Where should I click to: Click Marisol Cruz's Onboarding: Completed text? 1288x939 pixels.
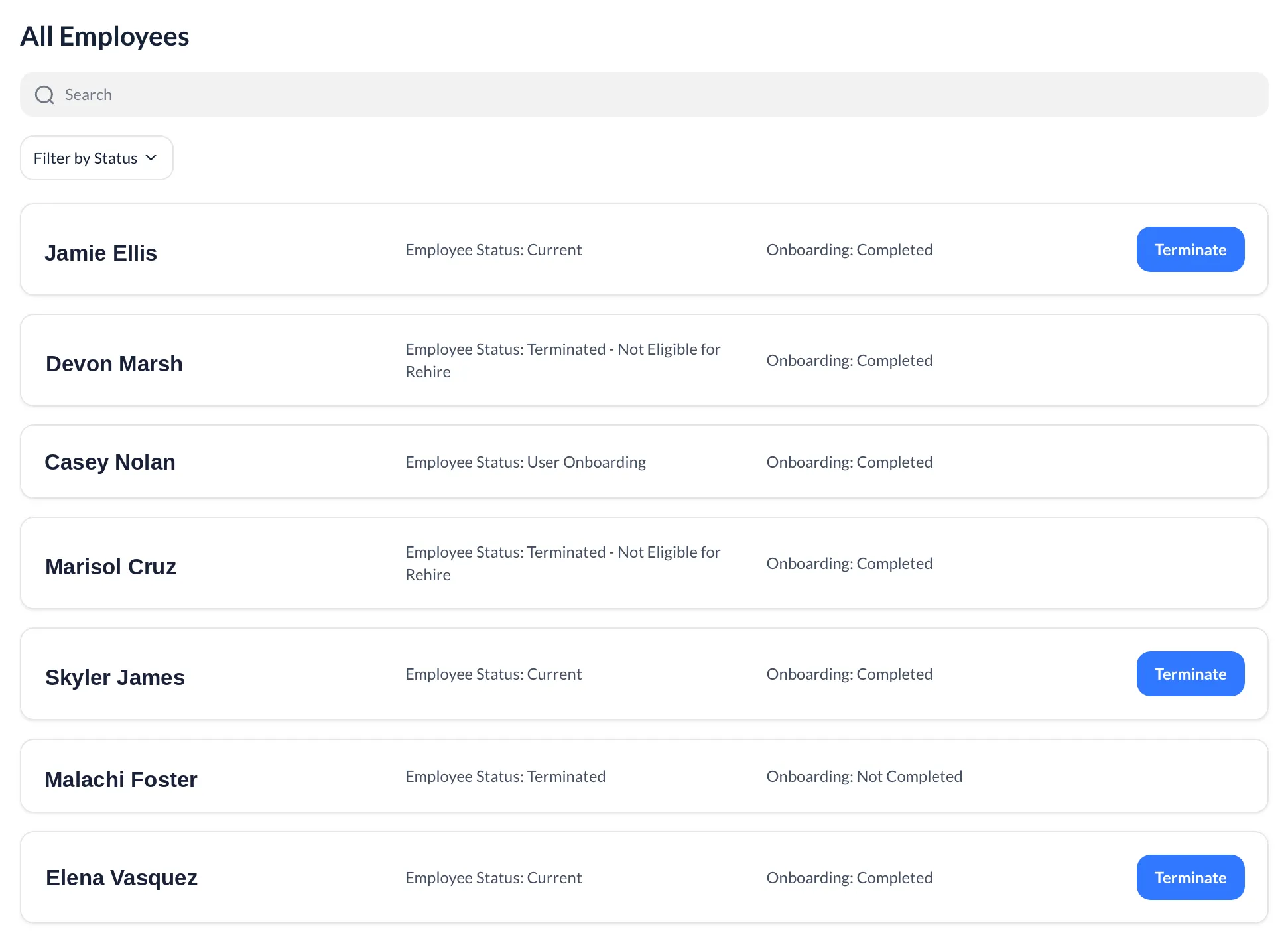click(850, 564)
